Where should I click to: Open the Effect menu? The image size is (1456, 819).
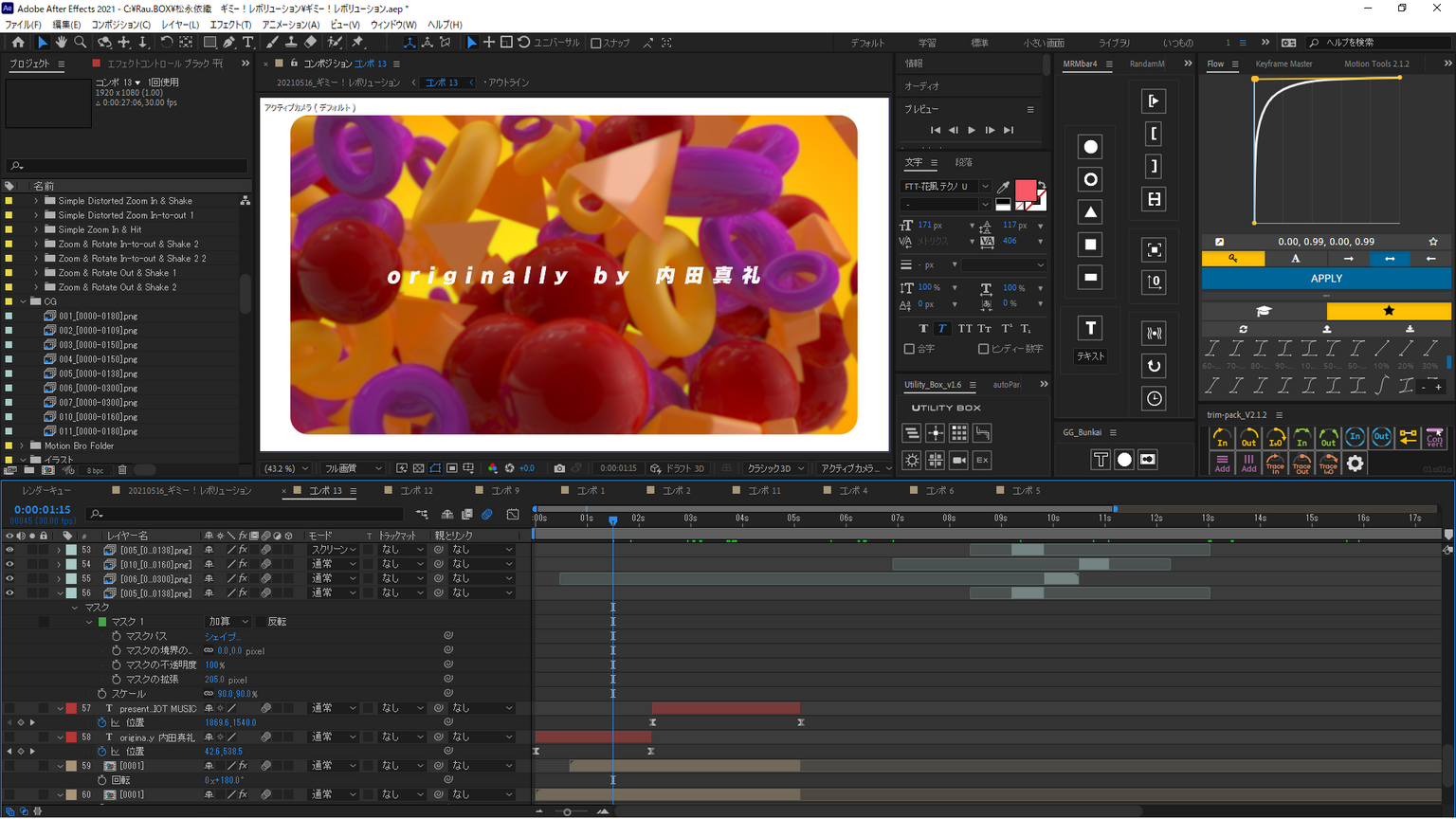(x=230, y=25)
